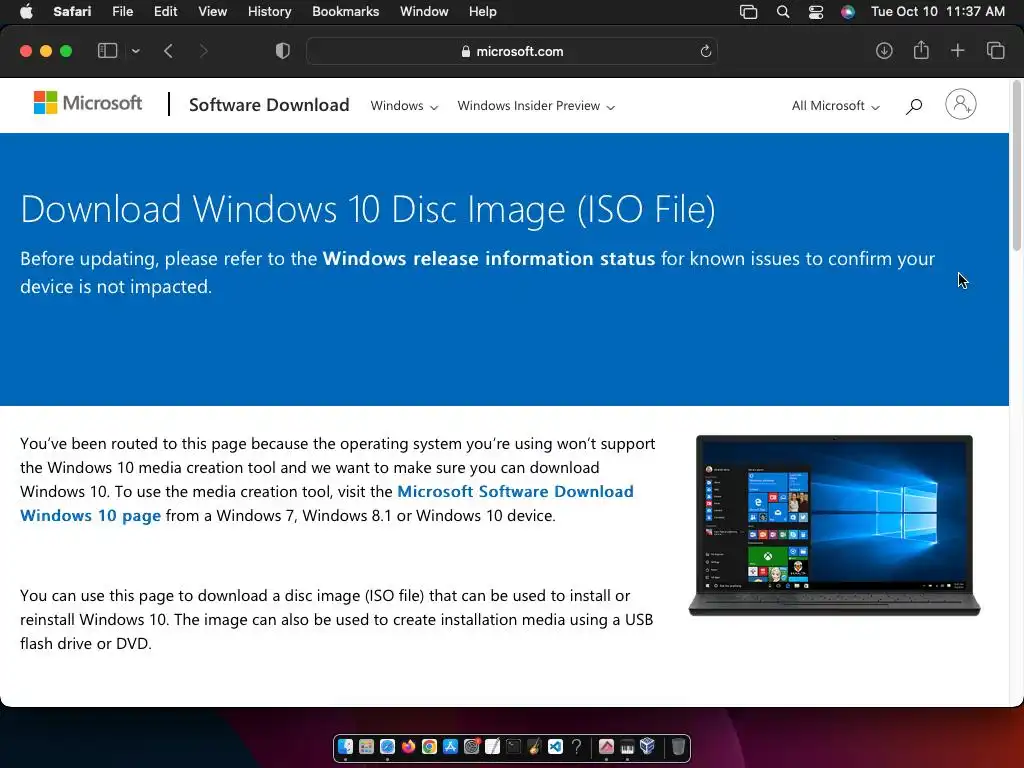Image resolution: width=1024 pixels, height=768 pixels.
Task: Open the Bookmarks menu
Action: (x=345, y=11)
